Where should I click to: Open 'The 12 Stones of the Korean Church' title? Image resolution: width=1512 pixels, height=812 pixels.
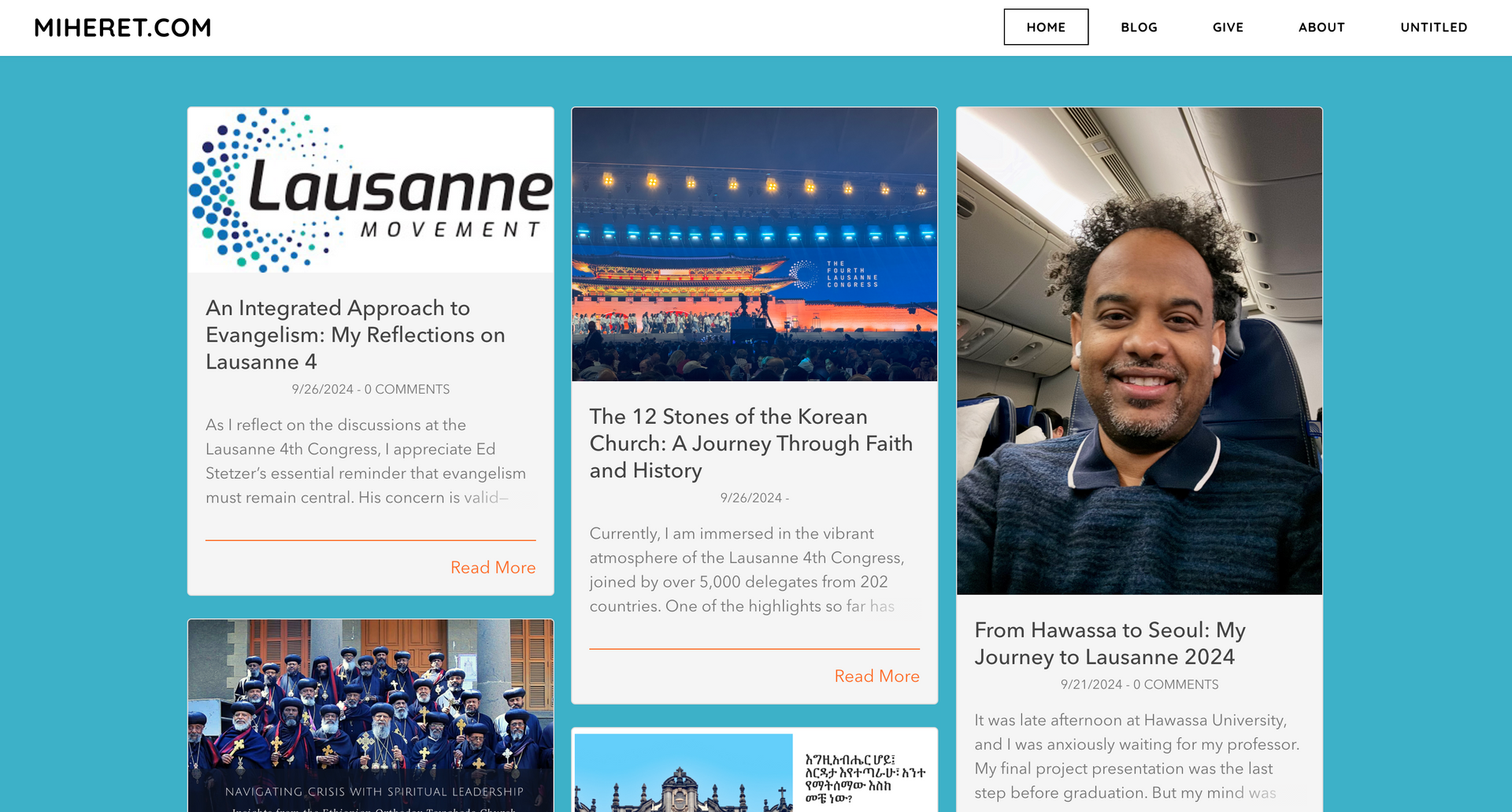coord(751,443)
